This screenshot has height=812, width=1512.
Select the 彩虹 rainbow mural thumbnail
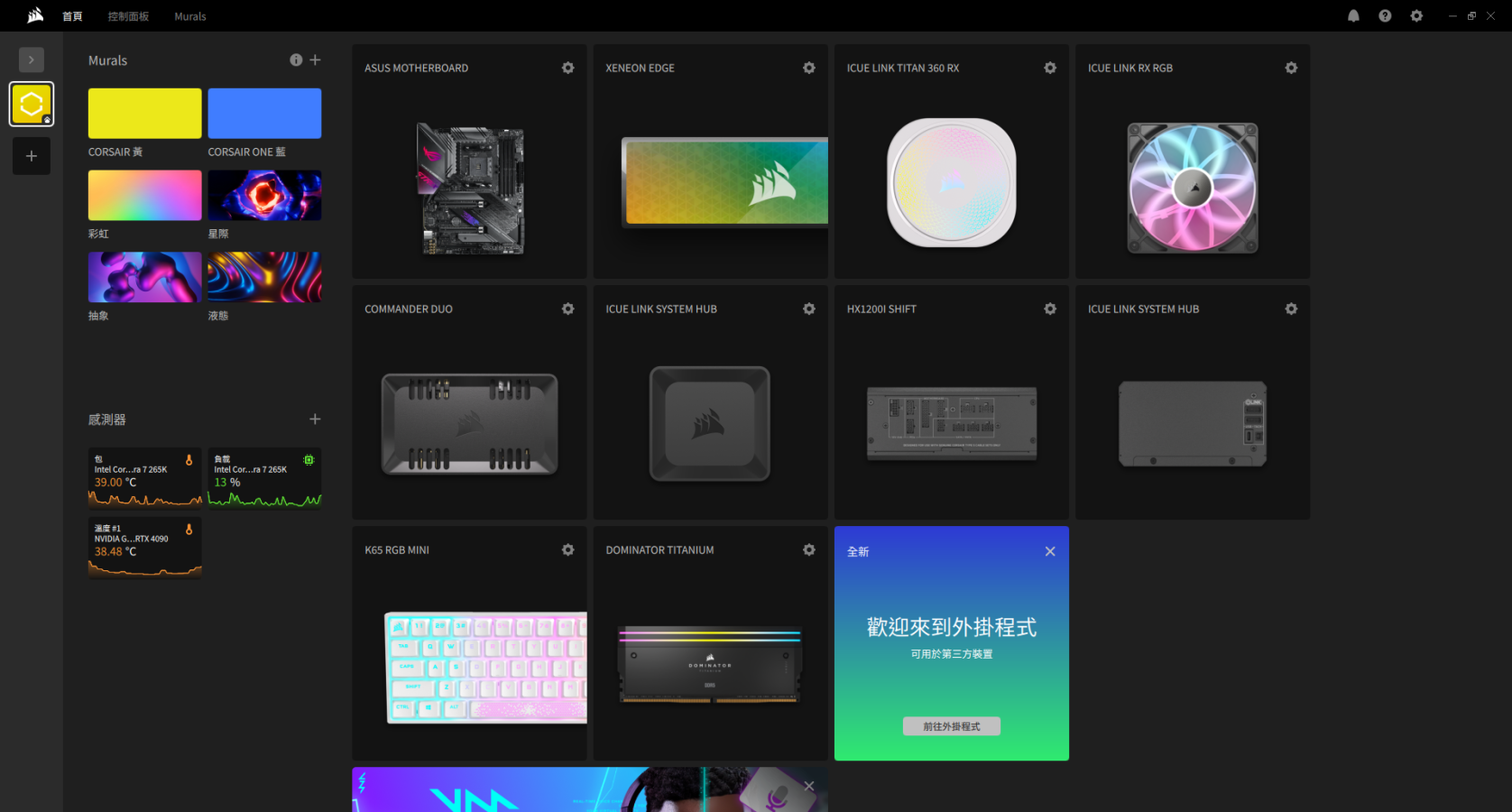pyautogui.click(x=144, y=195)
